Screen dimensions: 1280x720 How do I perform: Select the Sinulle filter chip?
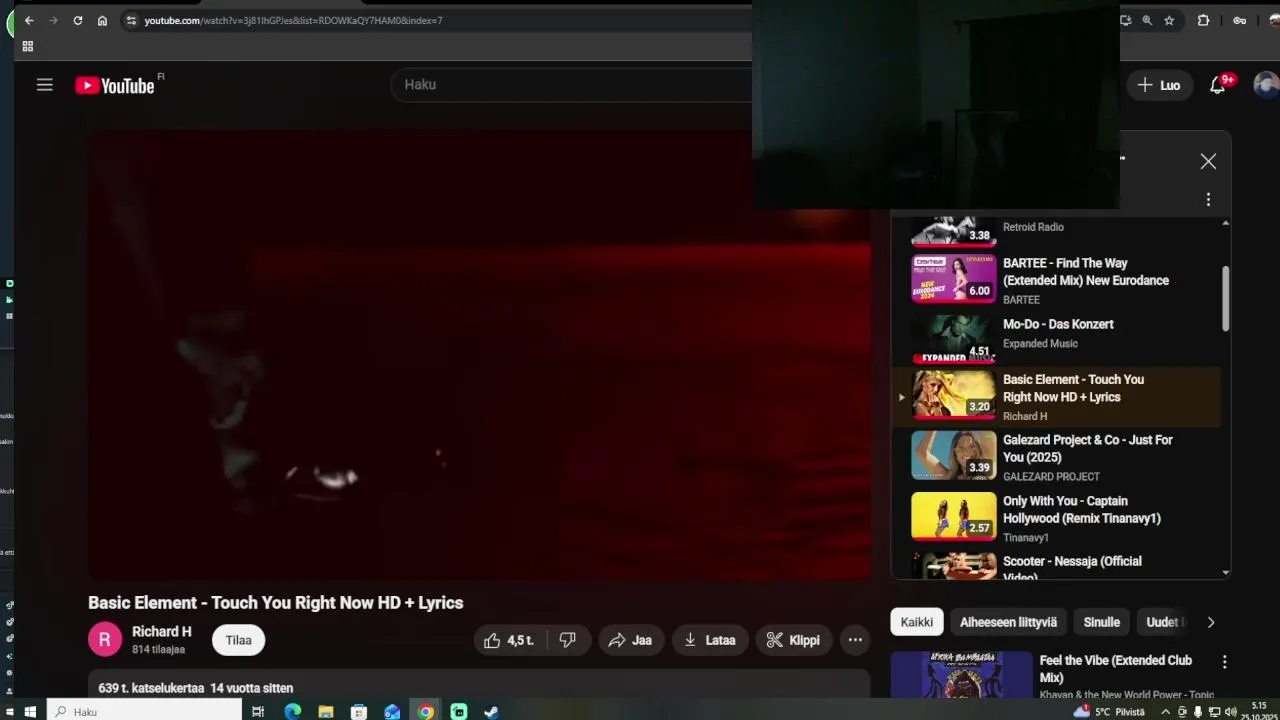pyautogui.click(x=1102, y=622)
